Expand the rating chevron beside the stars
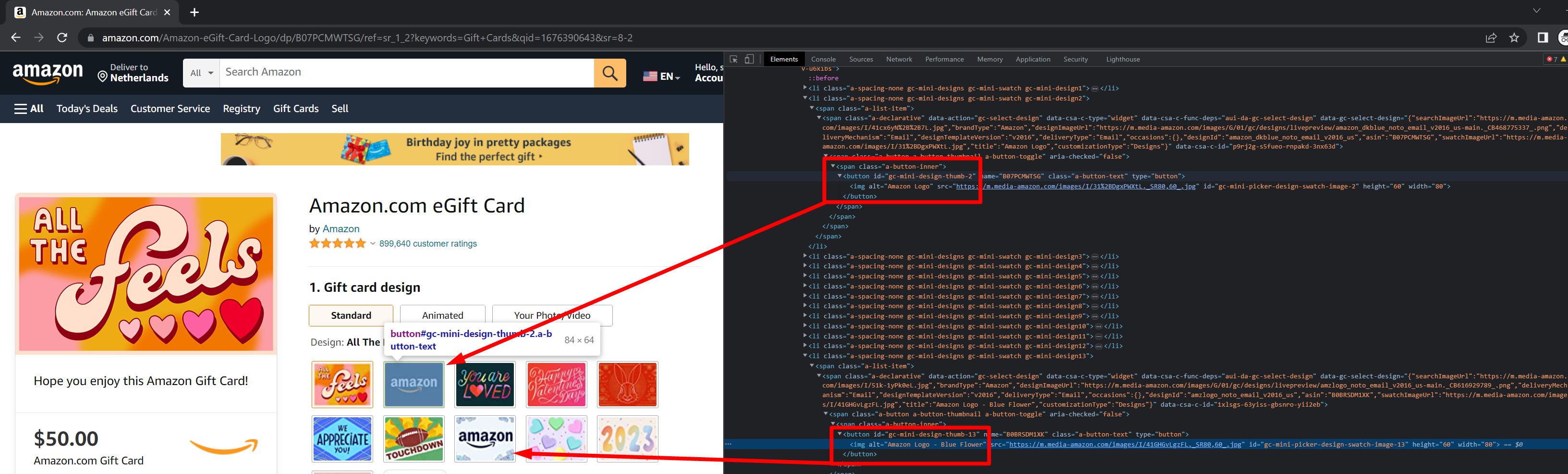The width and height of the screenshot is (1568, 474). (x=373, y=244)
